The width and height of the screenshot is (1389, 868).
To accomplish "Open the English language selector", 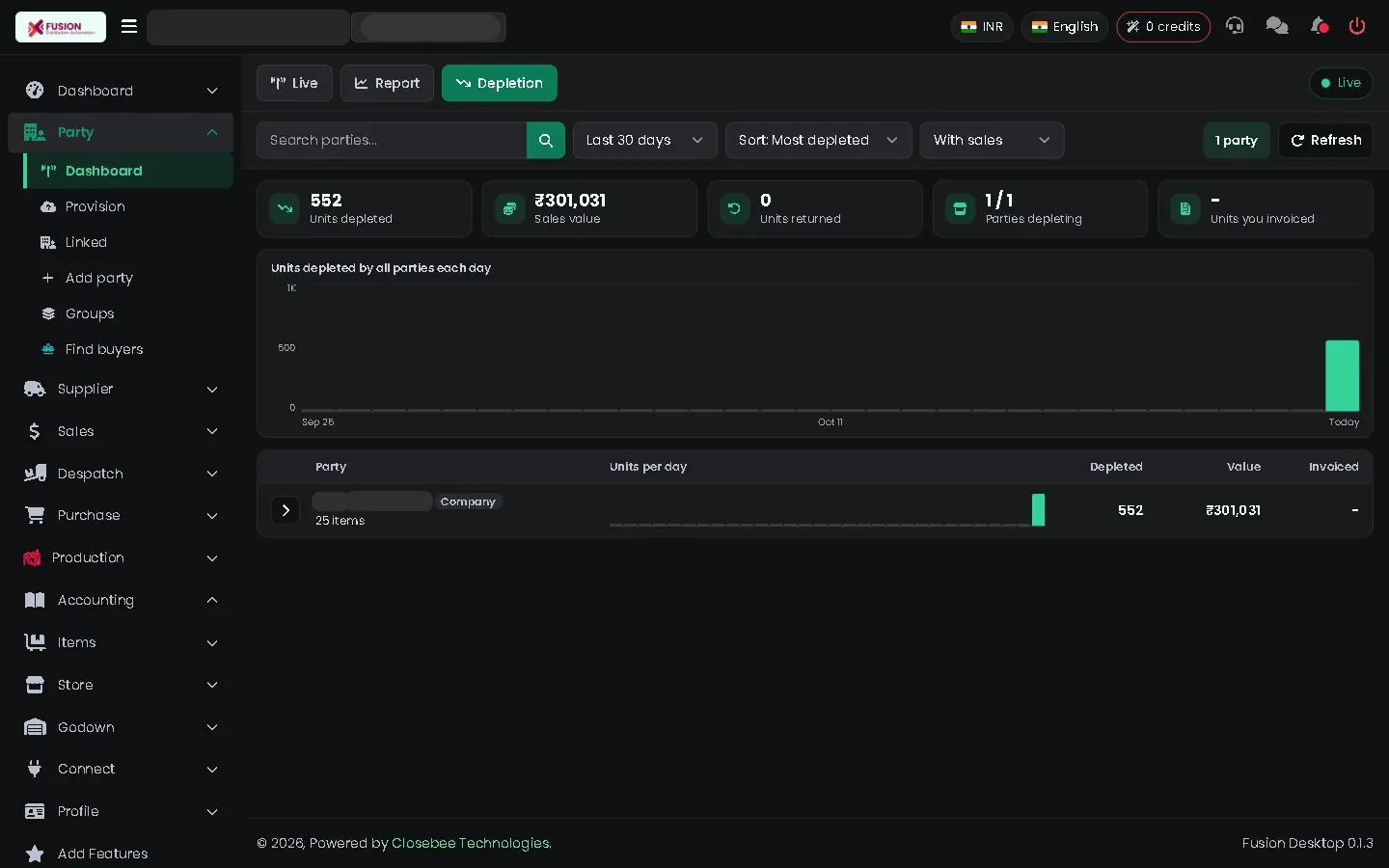I will (1065, 26).
